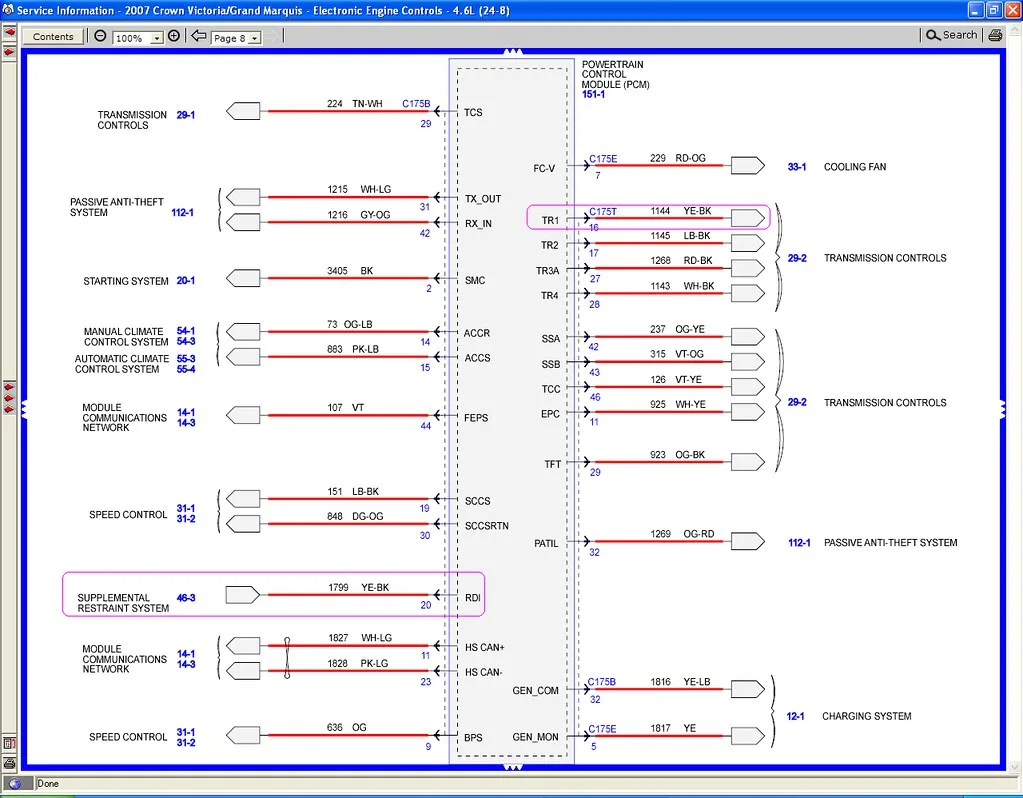Click the off-page connector for wire 923 OG-BK
1023x798 pixels.
748,462
